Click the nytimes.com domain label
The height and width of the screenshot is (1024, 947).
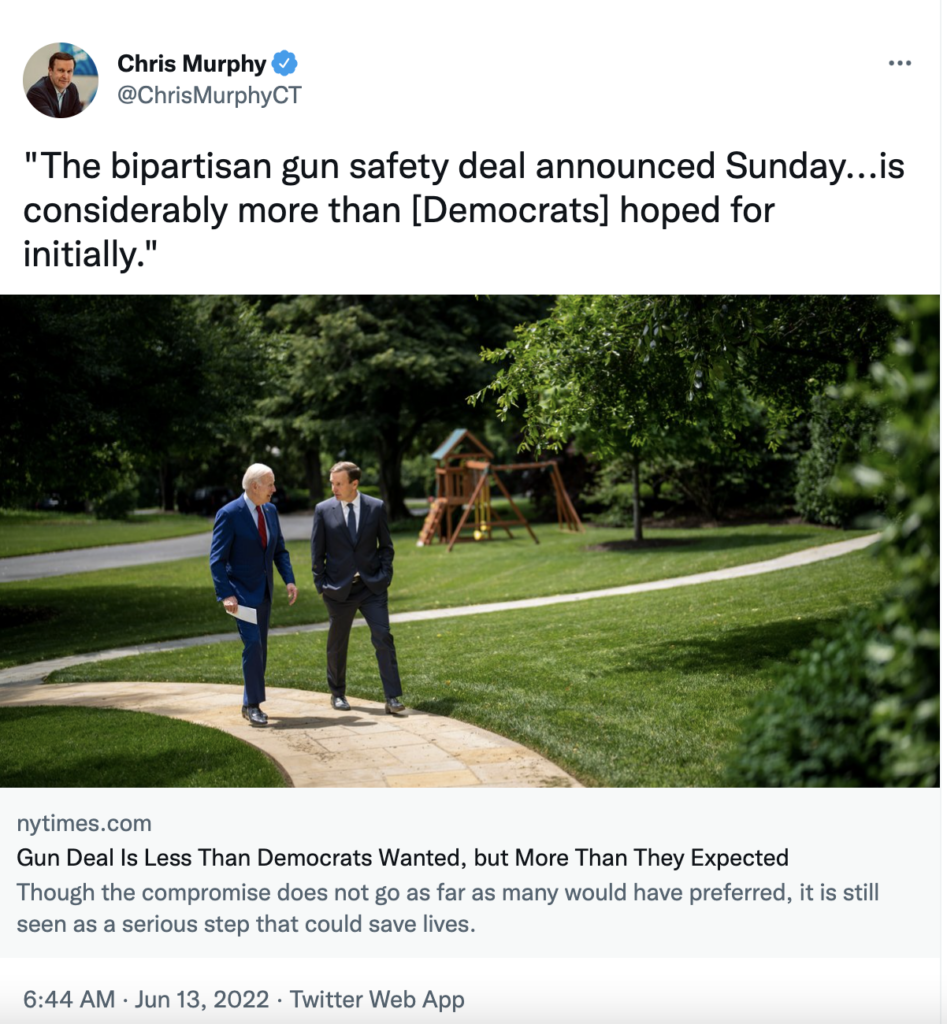(84, 823)
